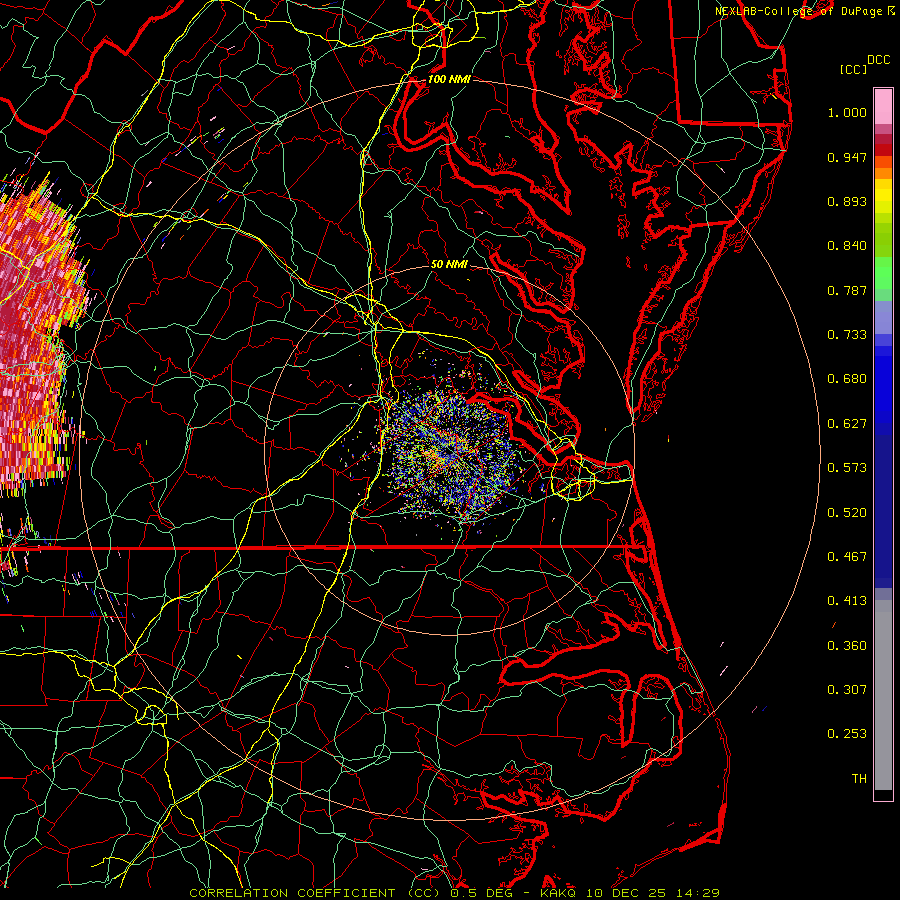Click the 0.573 legend value
900x900 pixels.
click(847, 468)
